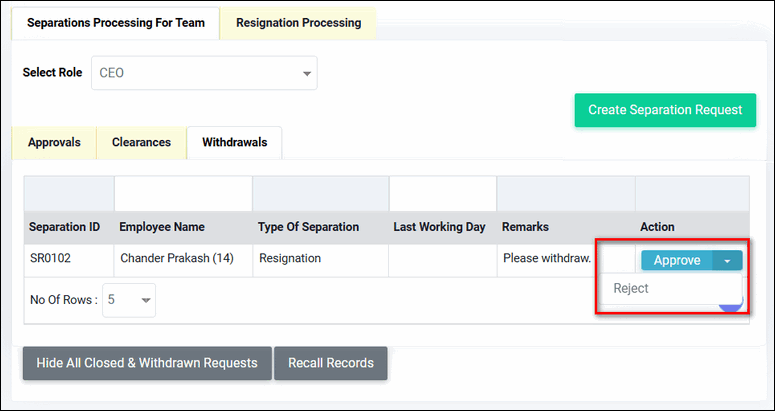Click the Type Of Separation column header
This screenshot has height=411, width=775.
click(x=308, y=227)
